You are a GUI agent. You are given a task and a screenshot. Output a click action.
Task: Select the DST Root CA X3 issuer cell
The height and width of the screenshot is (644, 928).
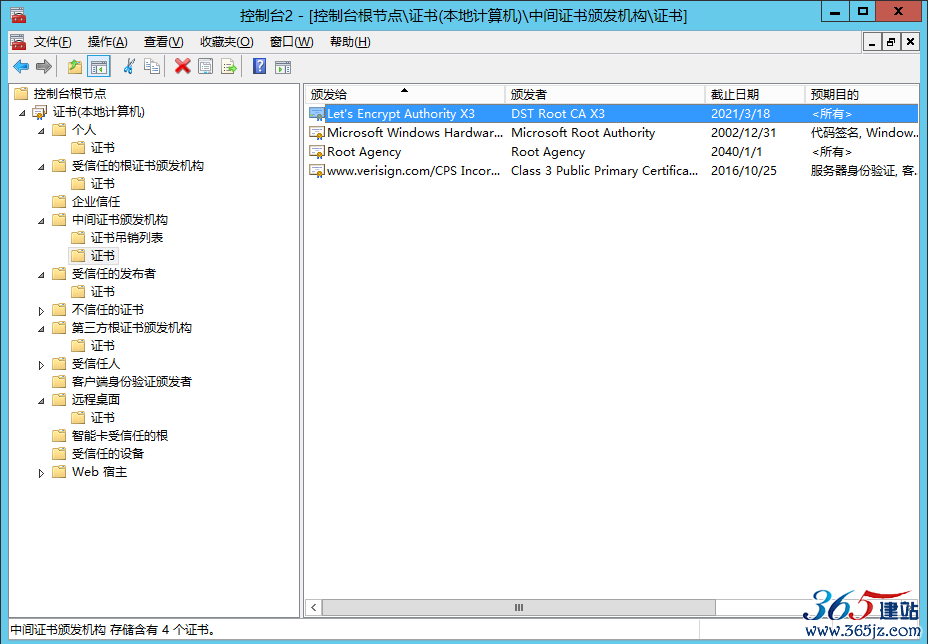(x=558, y=114)
